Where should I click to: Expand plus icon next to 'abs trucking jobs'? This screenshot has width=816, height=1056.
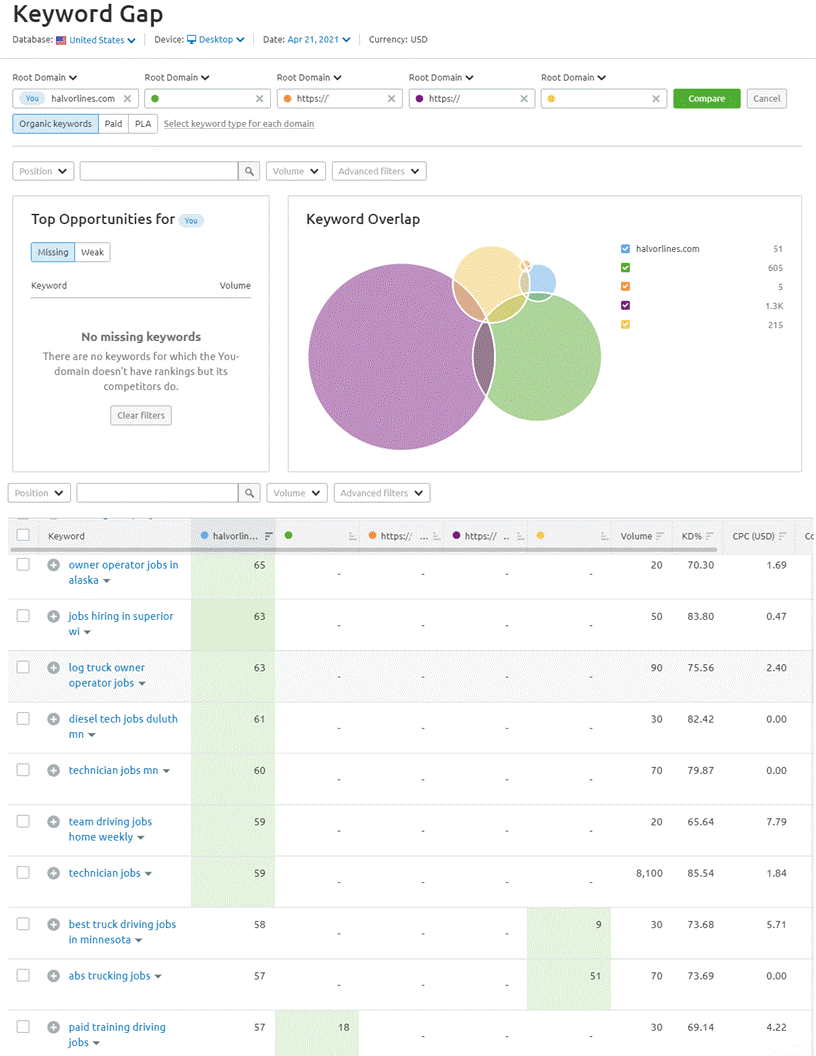tap(54, 976)
